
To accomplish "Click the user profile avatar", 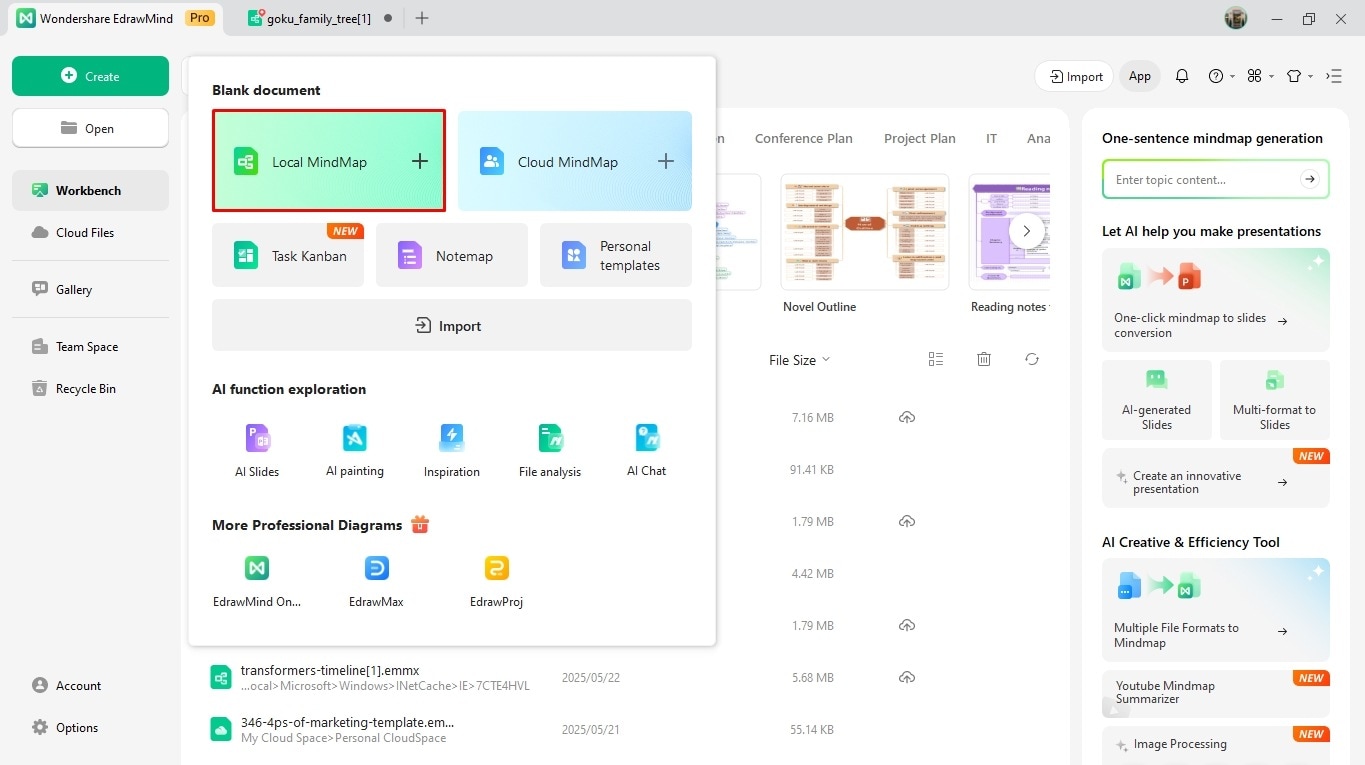I will click(1236, 18).
